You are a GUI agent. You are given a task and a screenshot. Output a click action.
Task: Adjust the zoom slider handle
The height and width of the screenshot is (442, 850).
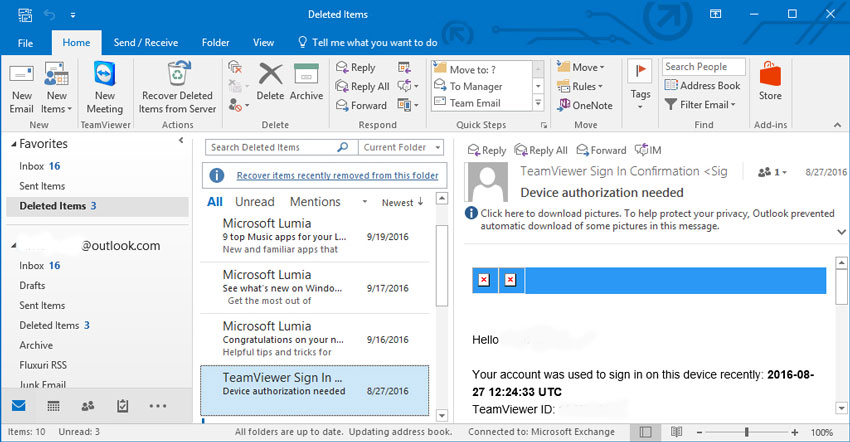click(x=746, y=432)
